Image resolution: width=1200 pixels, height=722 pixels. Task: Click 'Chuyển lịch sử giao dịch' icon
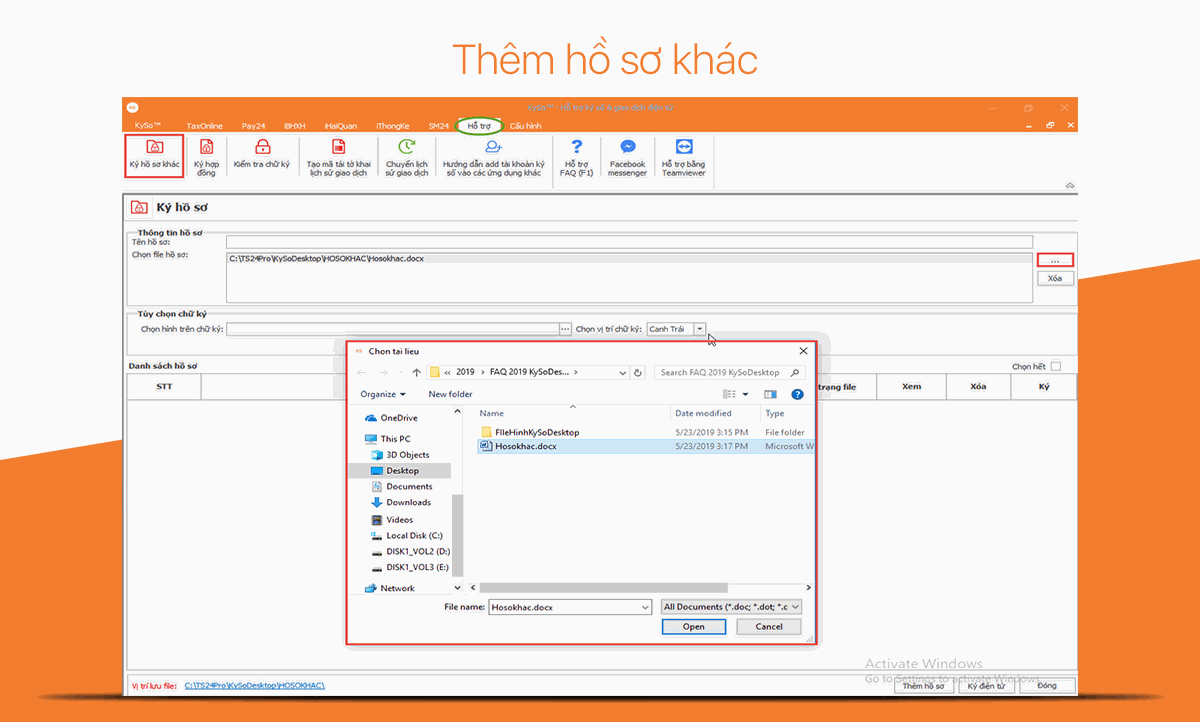407,148
